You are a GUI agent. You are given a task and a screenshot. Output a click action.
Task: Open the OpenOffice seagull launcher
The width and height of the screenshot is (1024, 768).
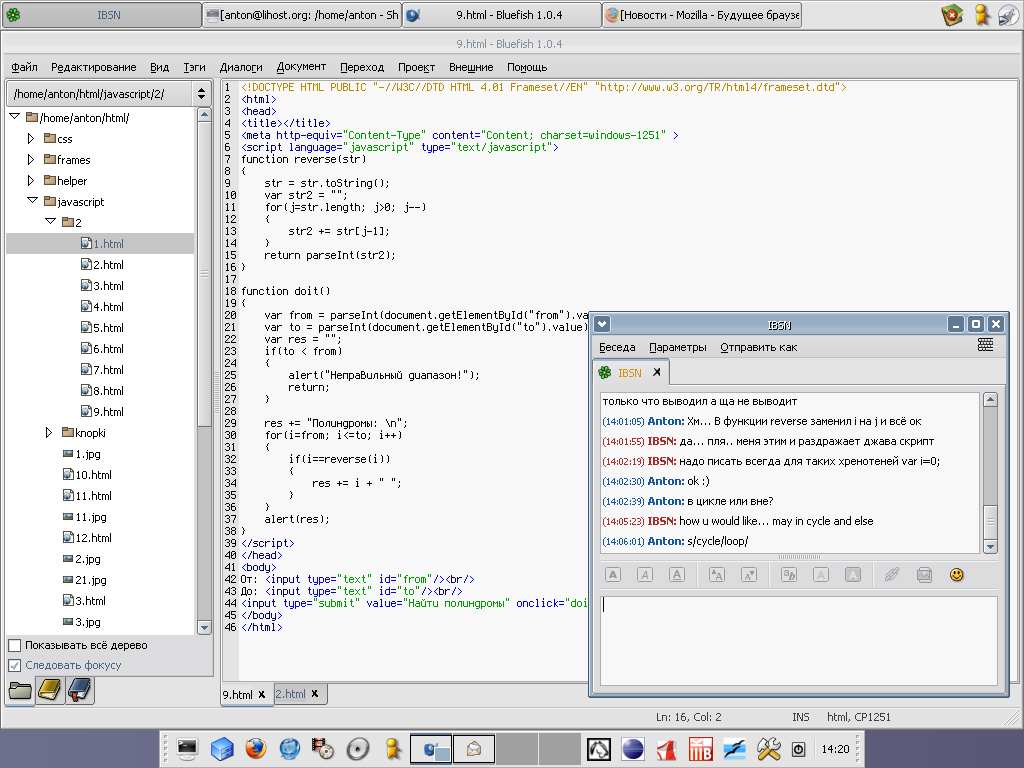(x=735, y=749)
